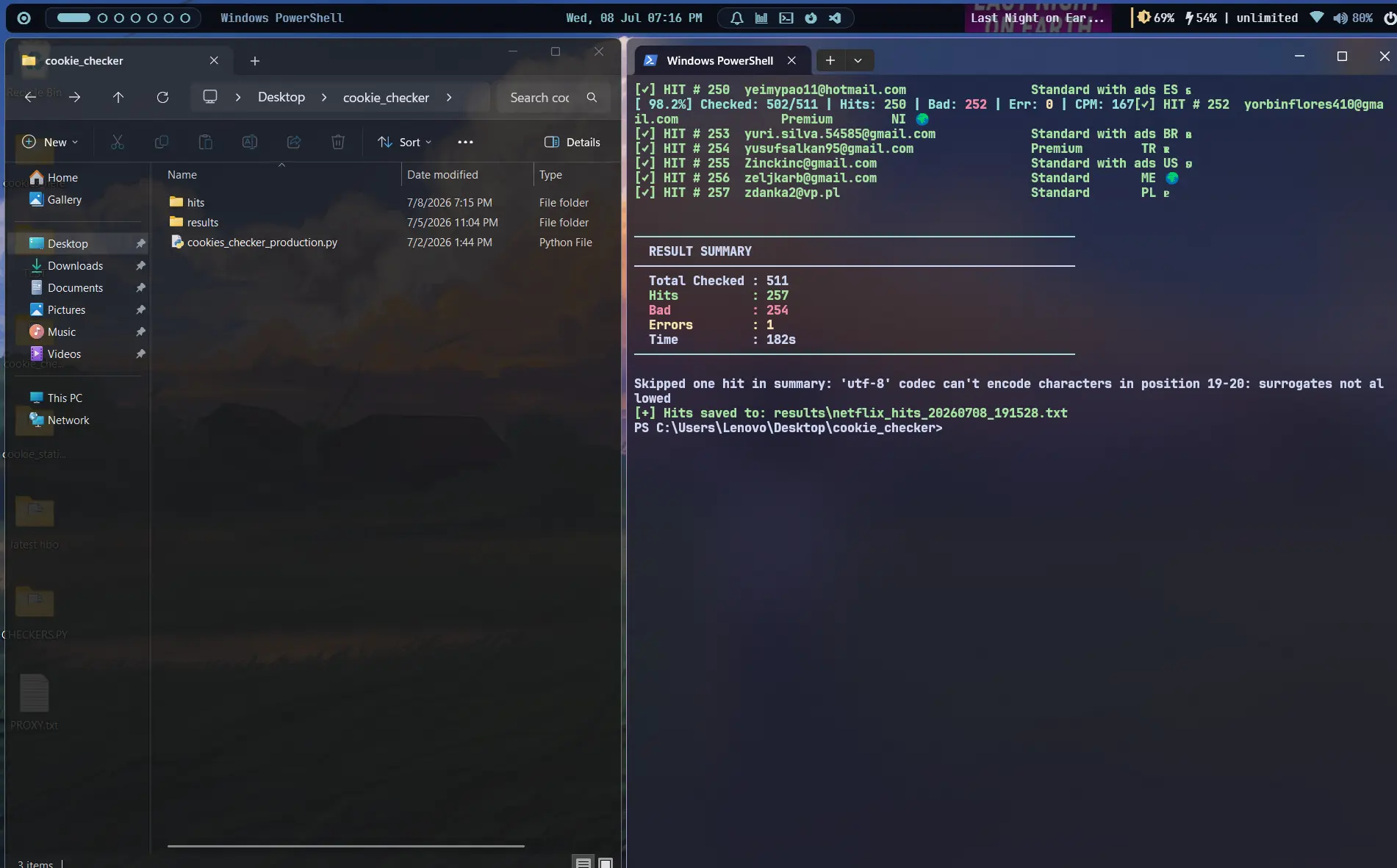
Task: Open Network in navigation pane
Action: [76, 420]
